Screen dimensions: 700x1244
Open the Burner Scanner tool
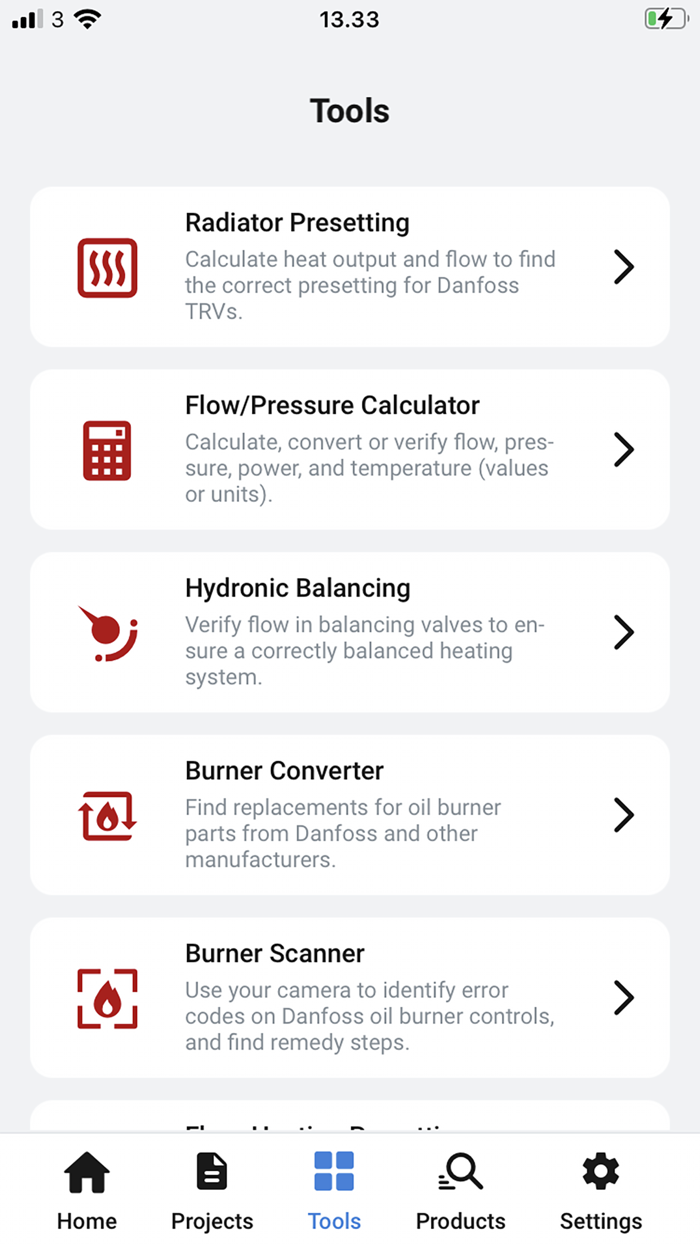(x=350, y=997)
